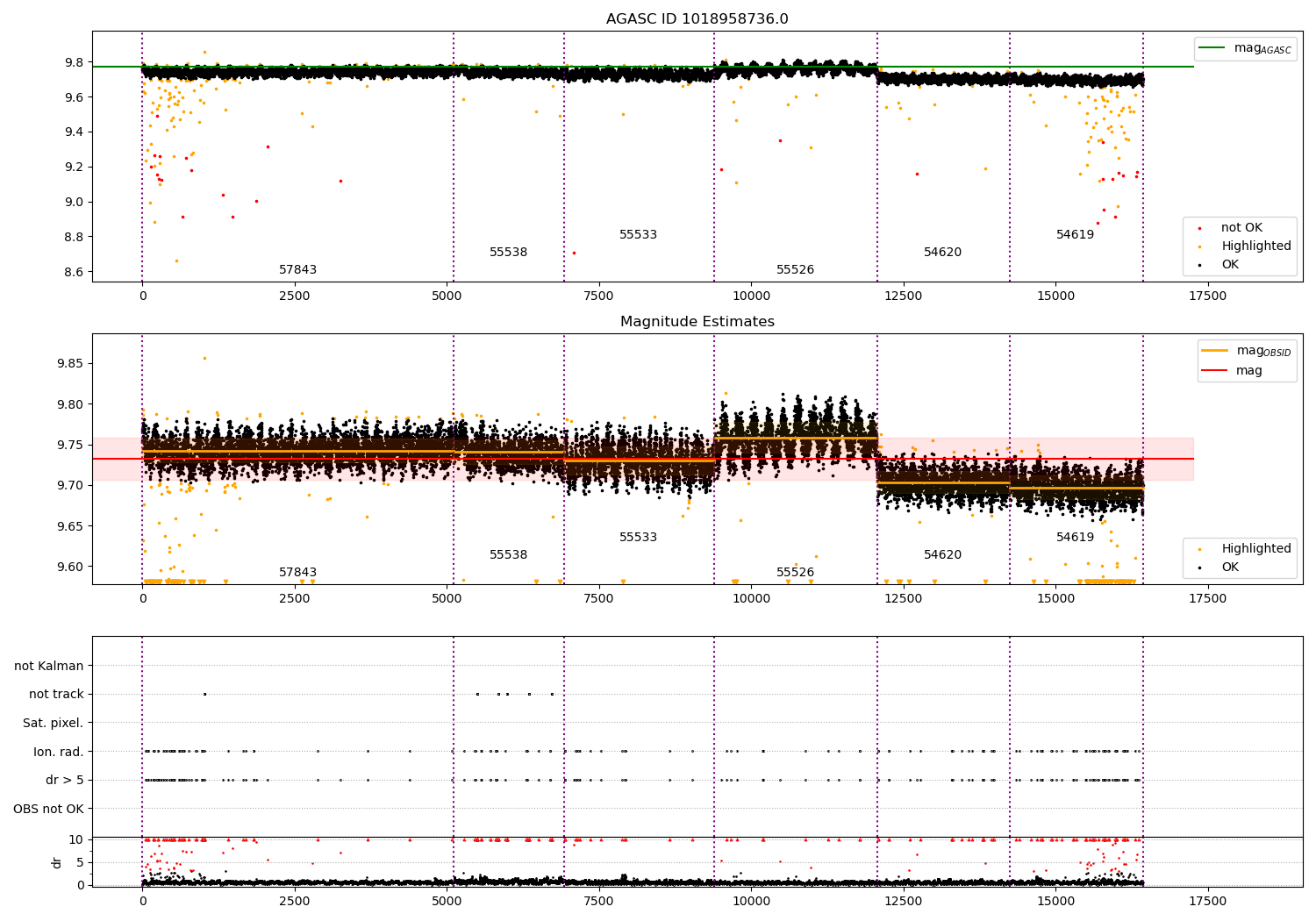Click the 'OBS not OK' flag row label

click(49, 810)
